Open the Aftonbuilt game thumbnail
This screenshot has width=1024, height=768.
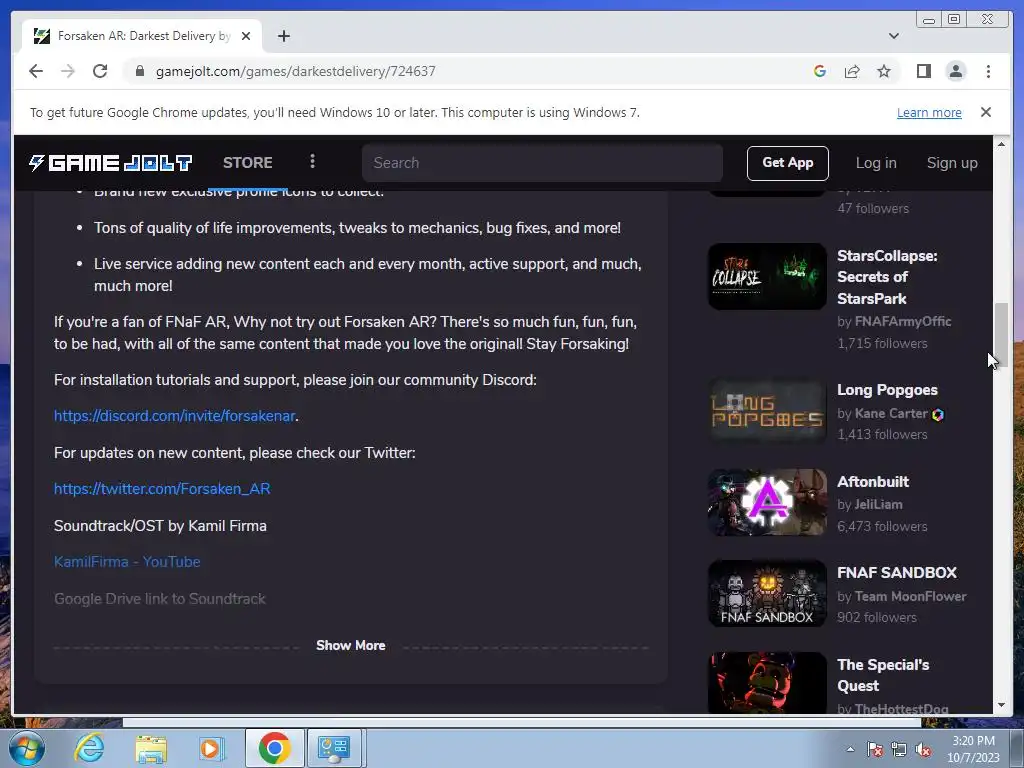pyautogui.click(x=767, y=502)
